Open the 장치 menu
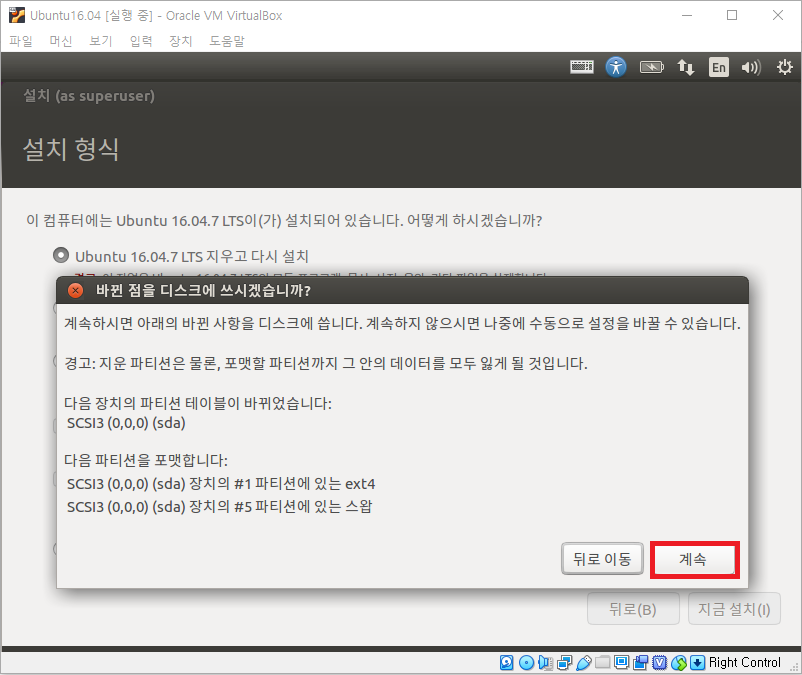Viewport: 802px width, 675px height. [181, 41]
